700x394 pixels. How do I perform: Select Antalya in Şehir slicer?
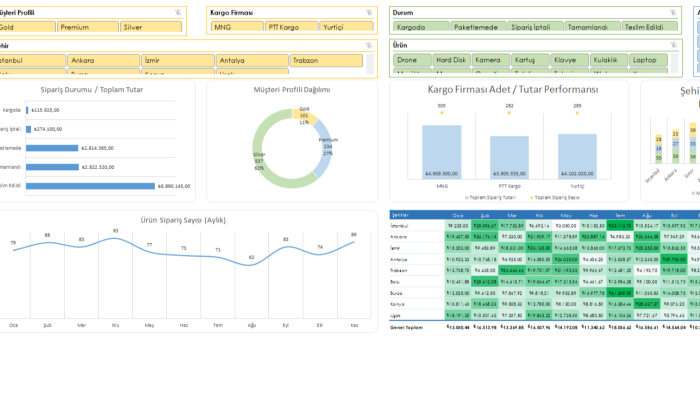click(252, 60)
